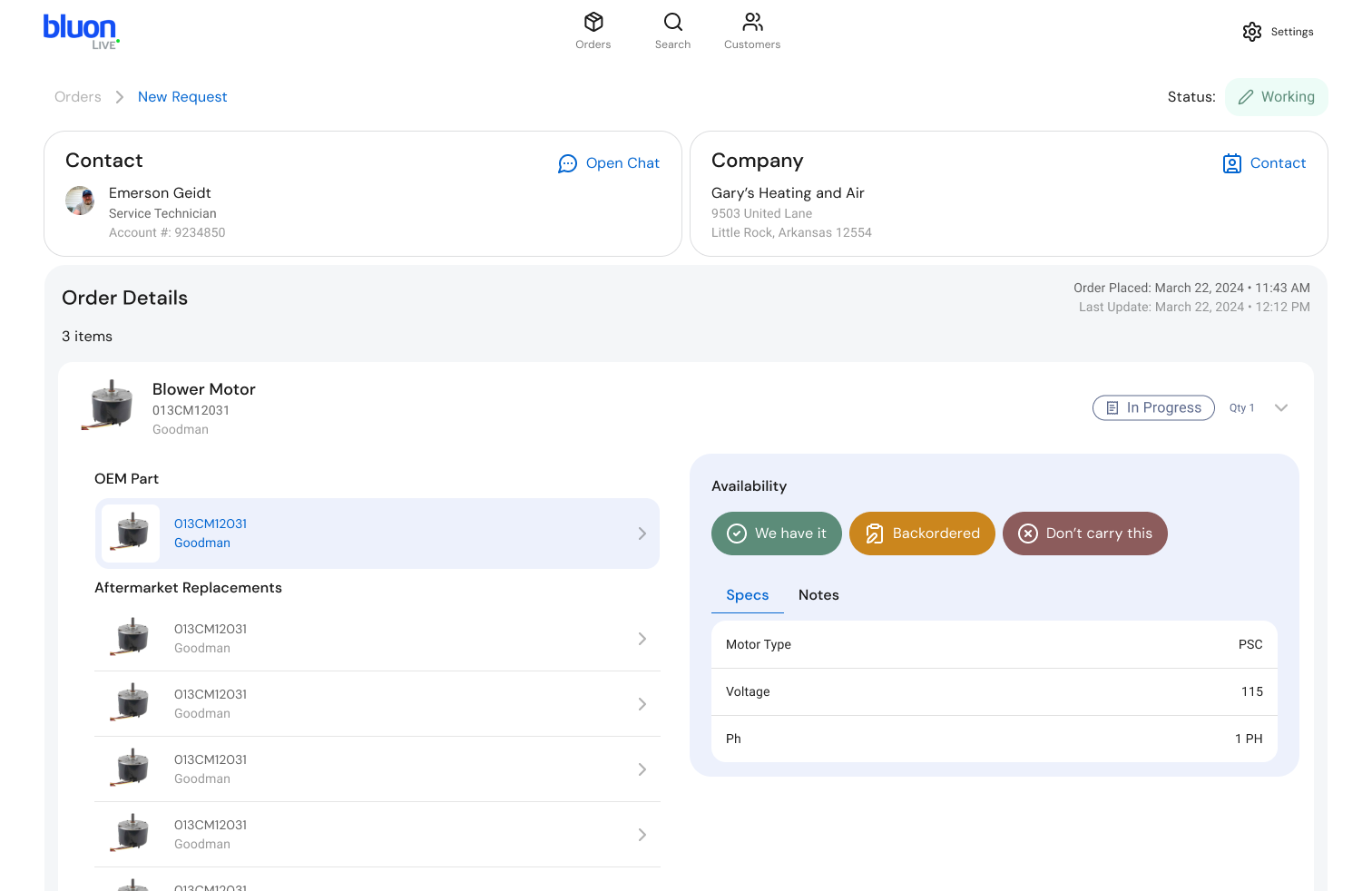Click the document icon in In Progress badge
1372x891 pixels.
(x=1112, y=408)
